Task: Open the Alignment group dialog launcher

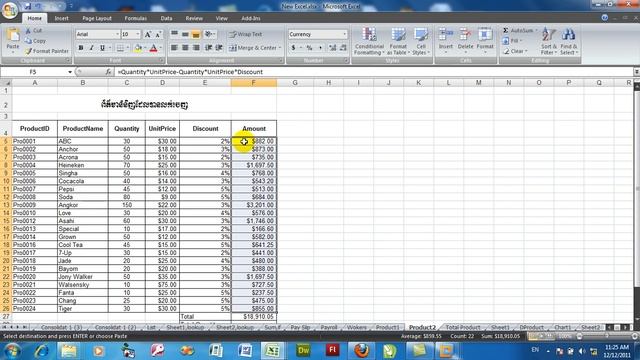Action: (x=281, y=60)
